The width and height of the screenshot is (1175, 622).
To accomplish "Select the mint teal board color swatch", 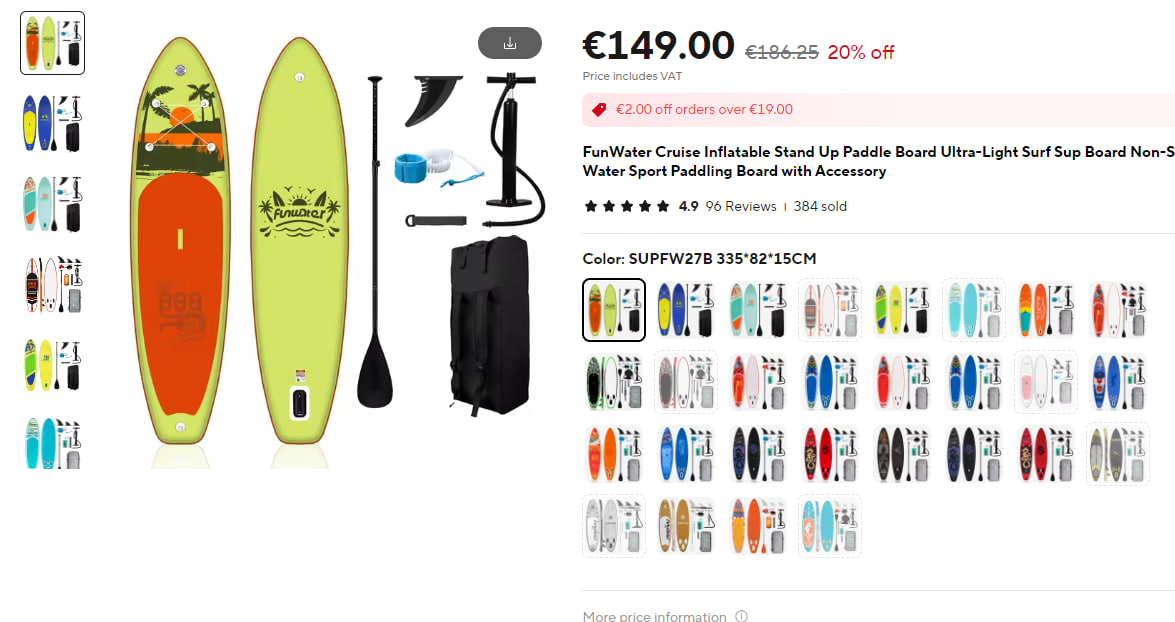I will coord(758,310).
